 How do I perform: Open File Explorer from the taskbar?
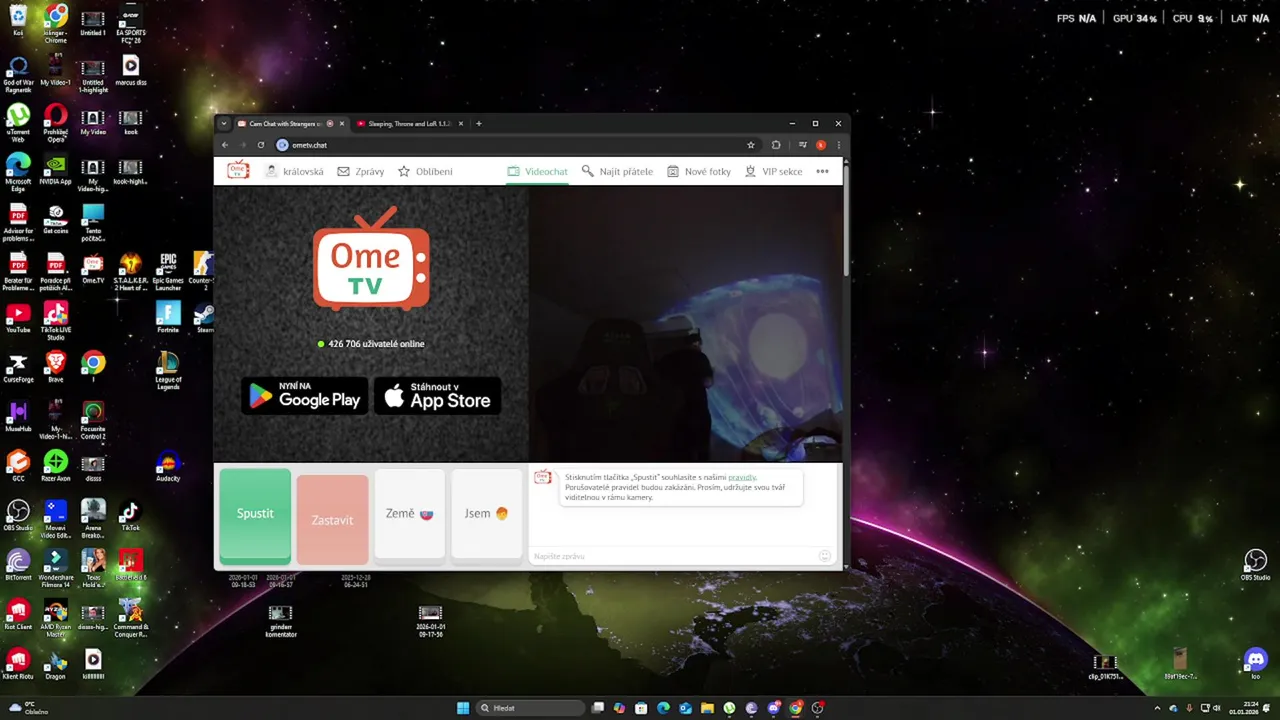[x=707, y=708]
